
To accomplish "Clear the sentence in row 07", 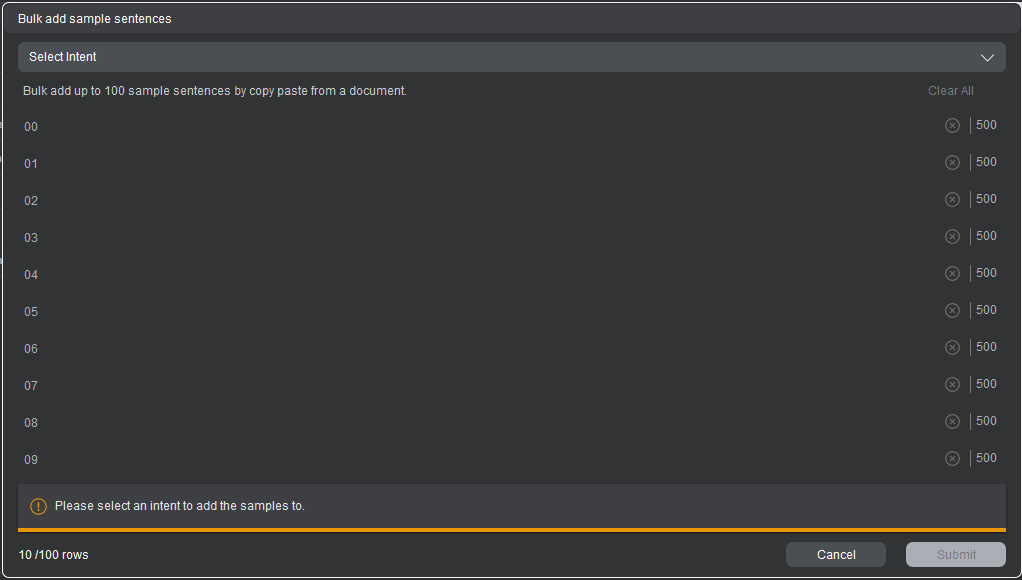I will [x=952, y=385].
